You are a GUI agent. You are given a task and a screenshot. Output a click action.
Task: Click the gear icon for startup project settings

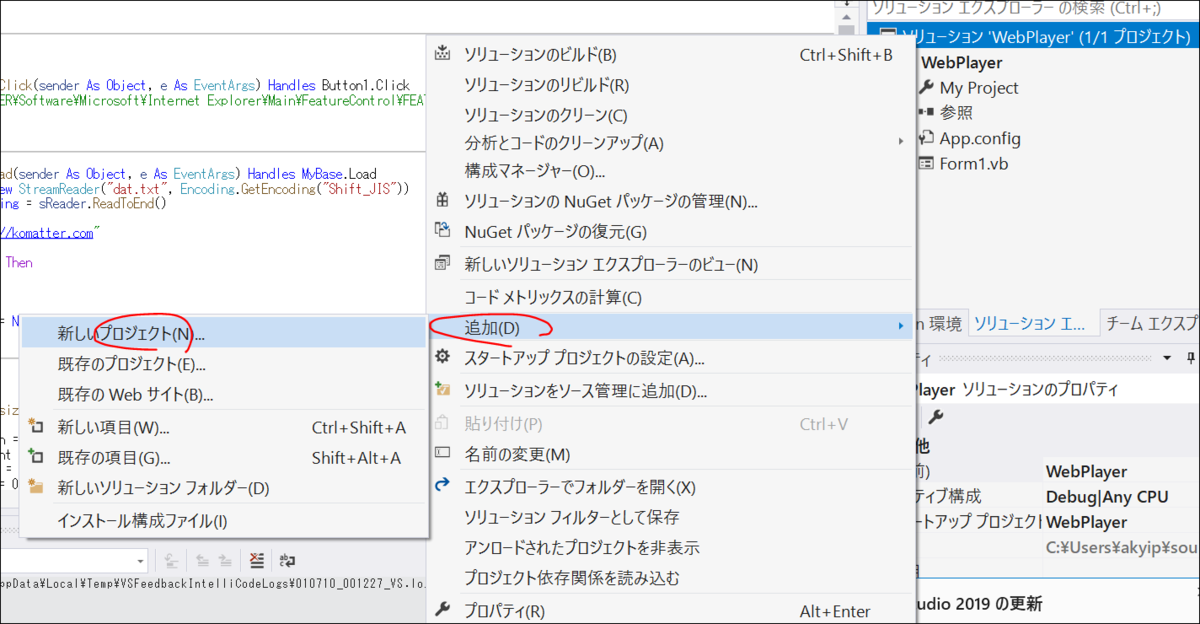coord(440,356)
